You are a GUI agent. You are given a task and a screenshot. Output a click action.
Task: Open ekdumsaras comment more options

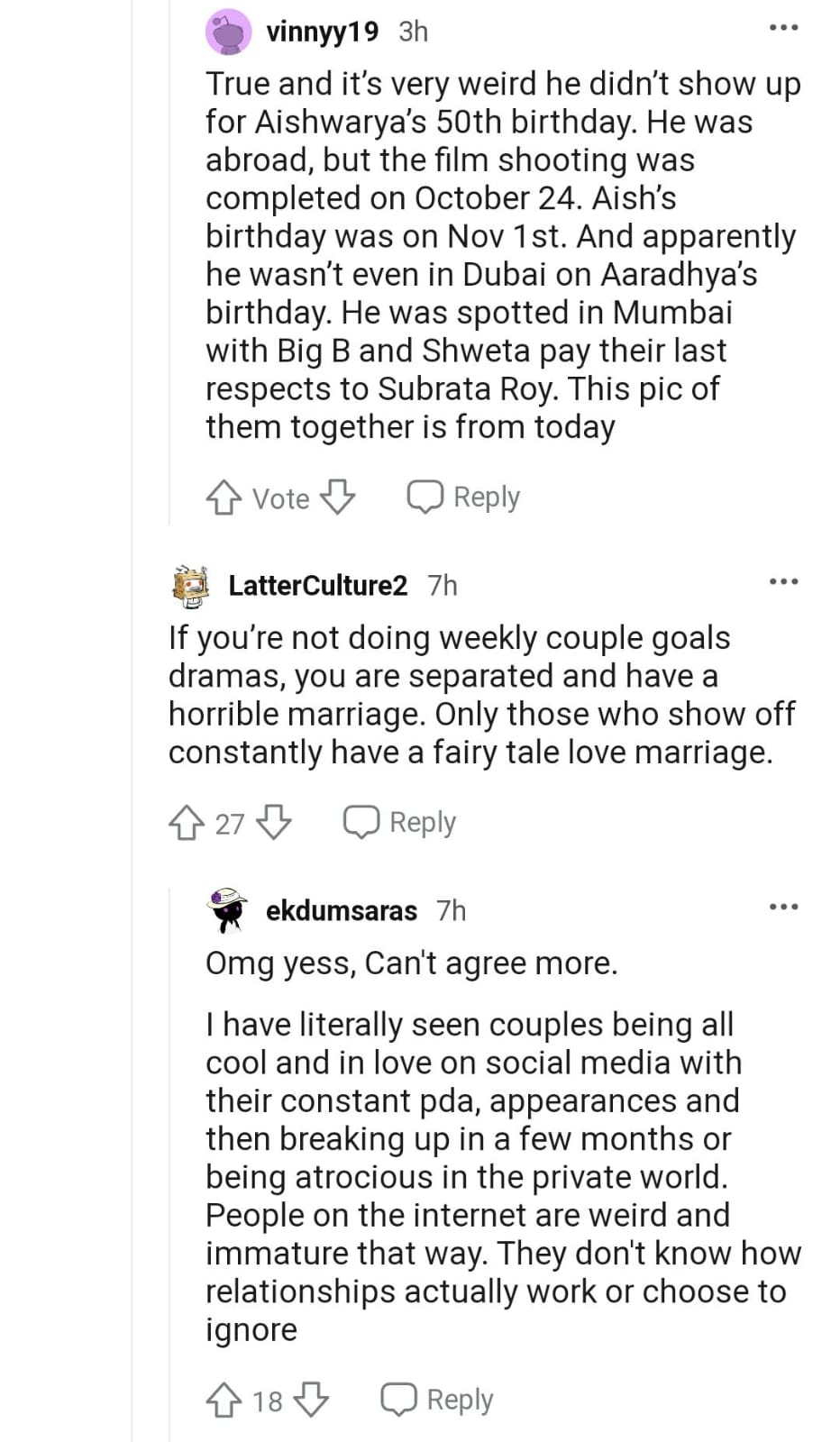[x=783, y=907]
